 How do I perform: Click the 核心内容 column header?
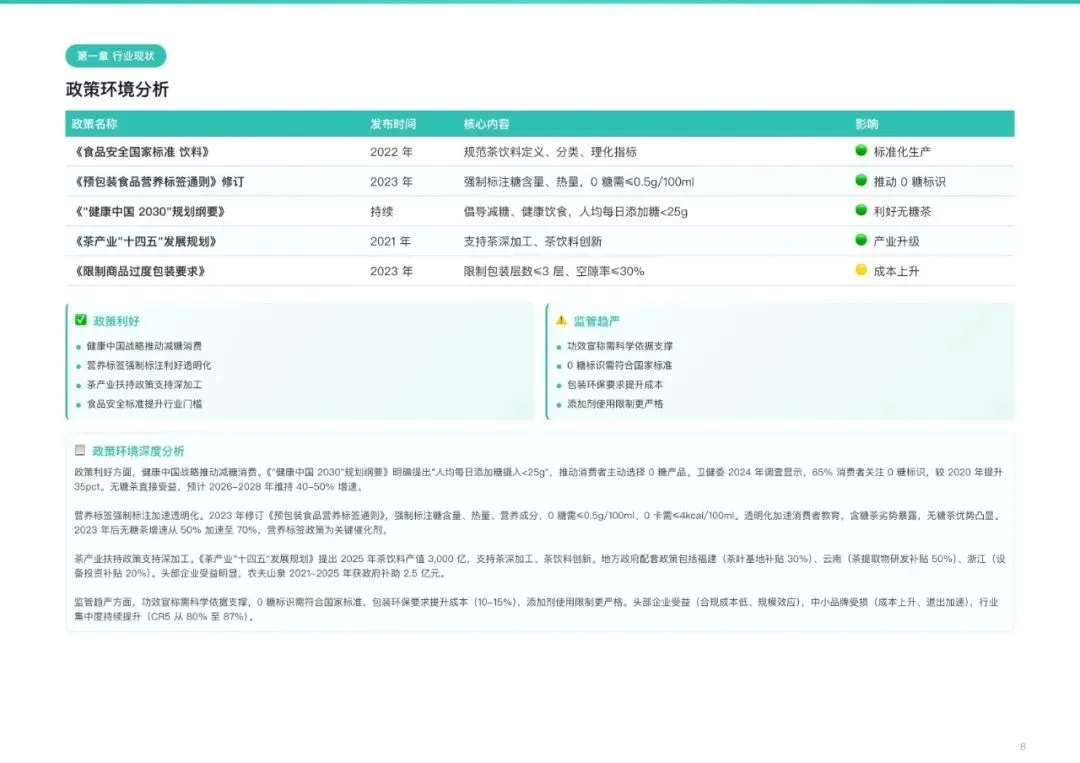click(x=486, y=124)
